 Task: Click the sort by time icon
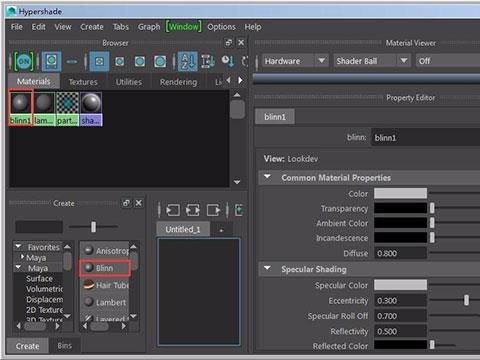(x=228, y=62)
